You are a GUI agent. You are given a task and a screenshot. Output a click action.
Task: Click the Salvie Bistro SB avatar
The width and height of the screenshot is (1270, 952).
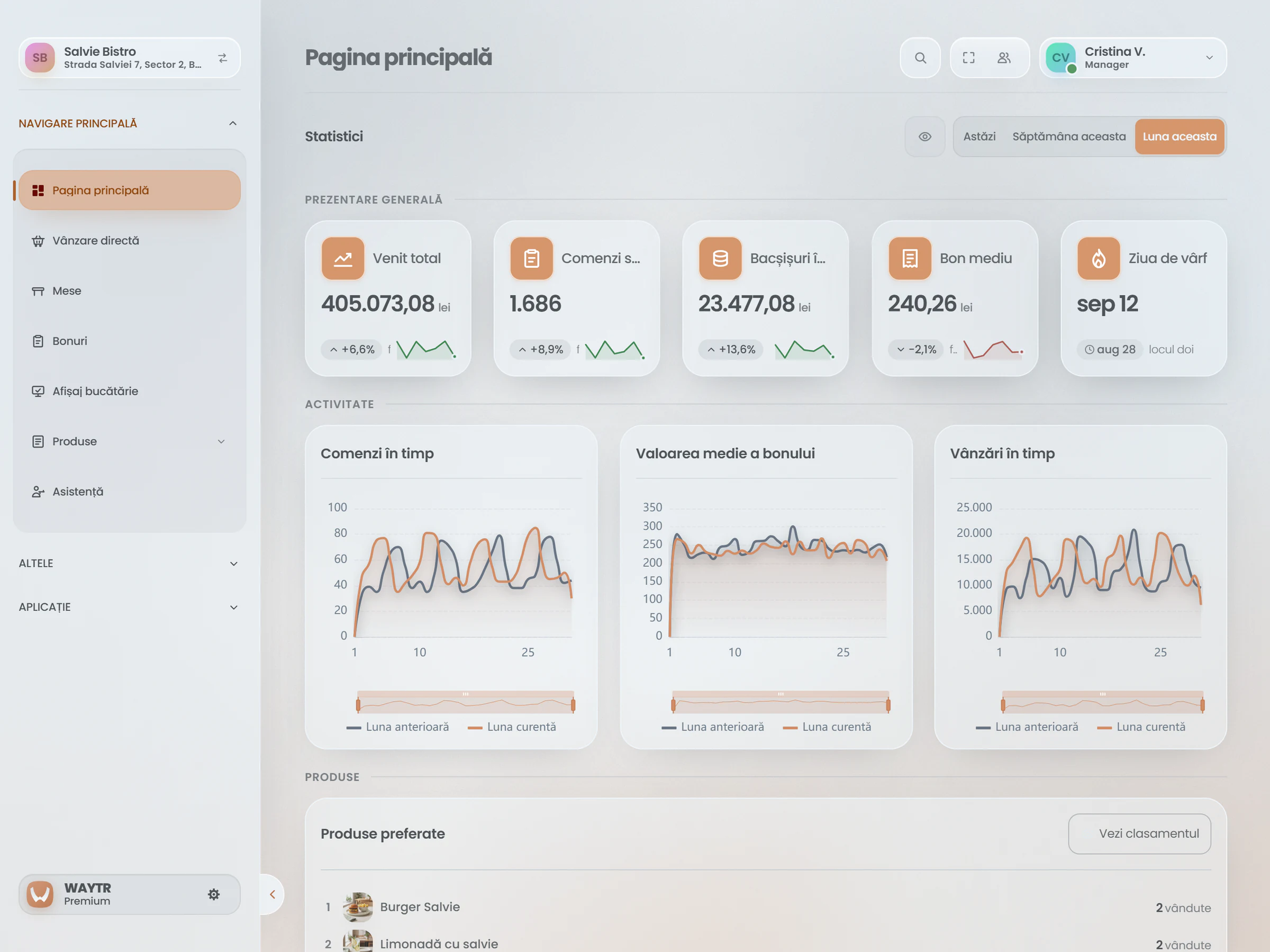[x=40, y=58]
